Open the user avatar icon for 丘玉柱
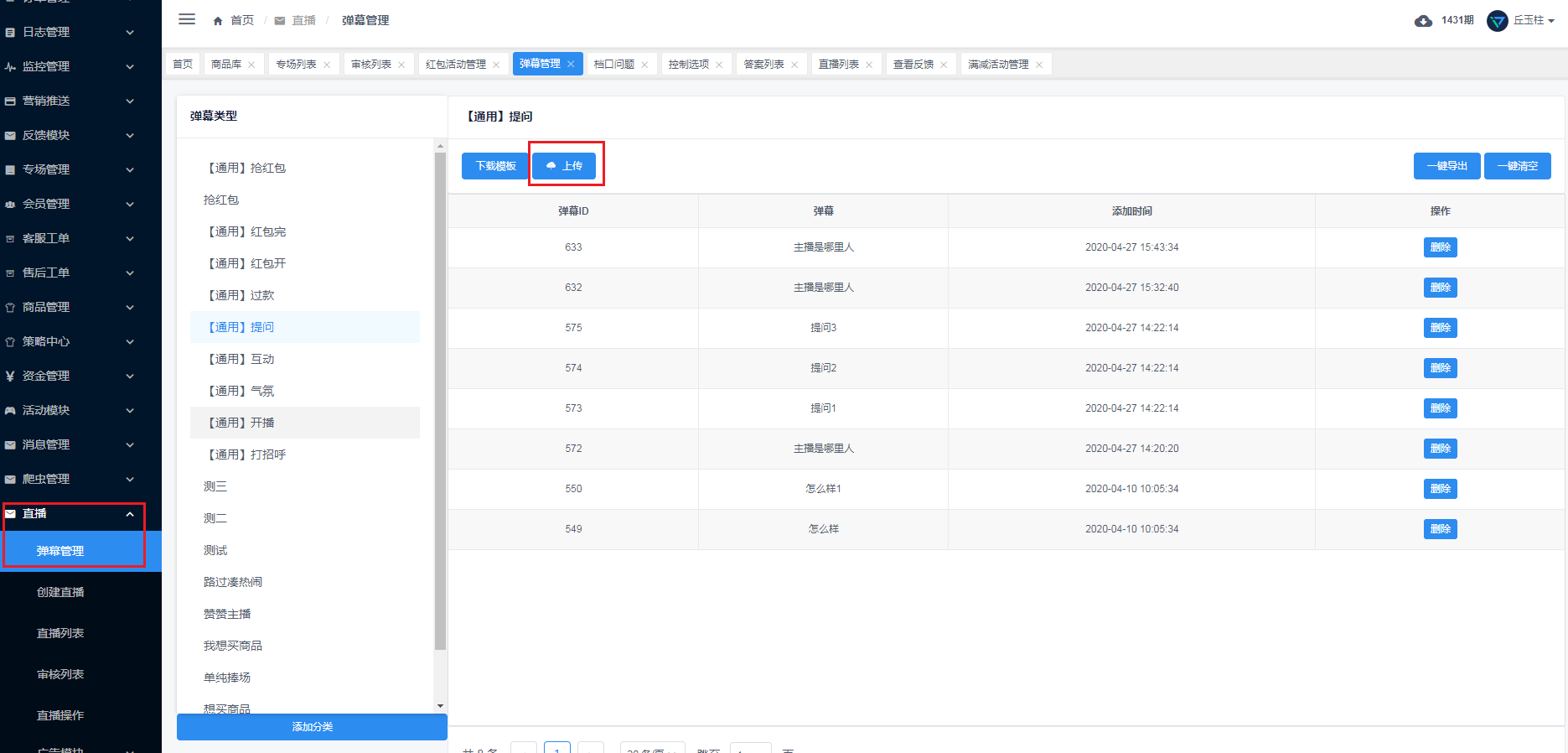Viewport: 1568px width, 753px height. click(1497, 21)
